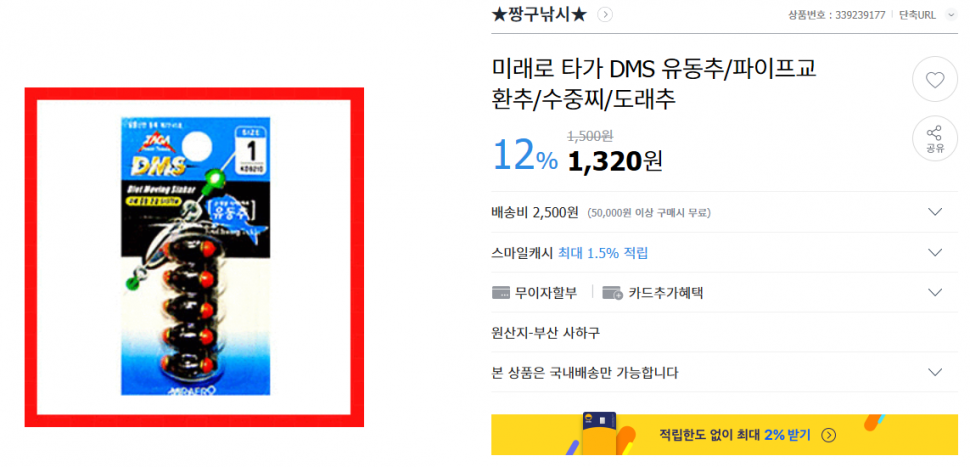970x467 pixels.
Task: Add product to wishlist with heart icon
Action: 935,80
